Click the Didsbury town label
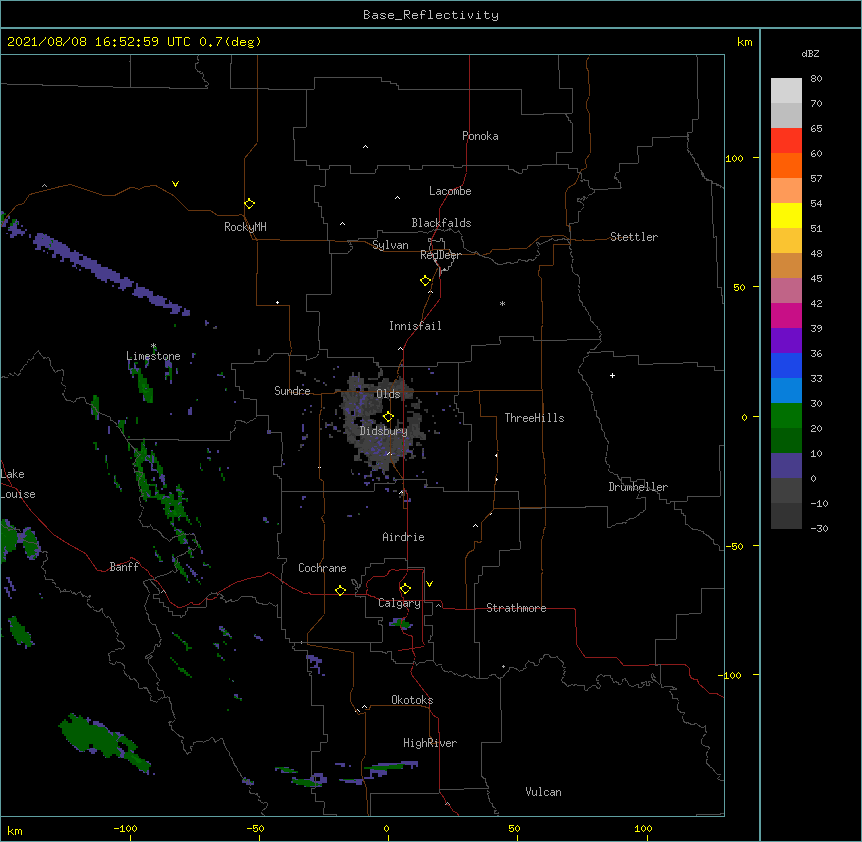Screen dimensions: 862x842 (x=384, y=431)
